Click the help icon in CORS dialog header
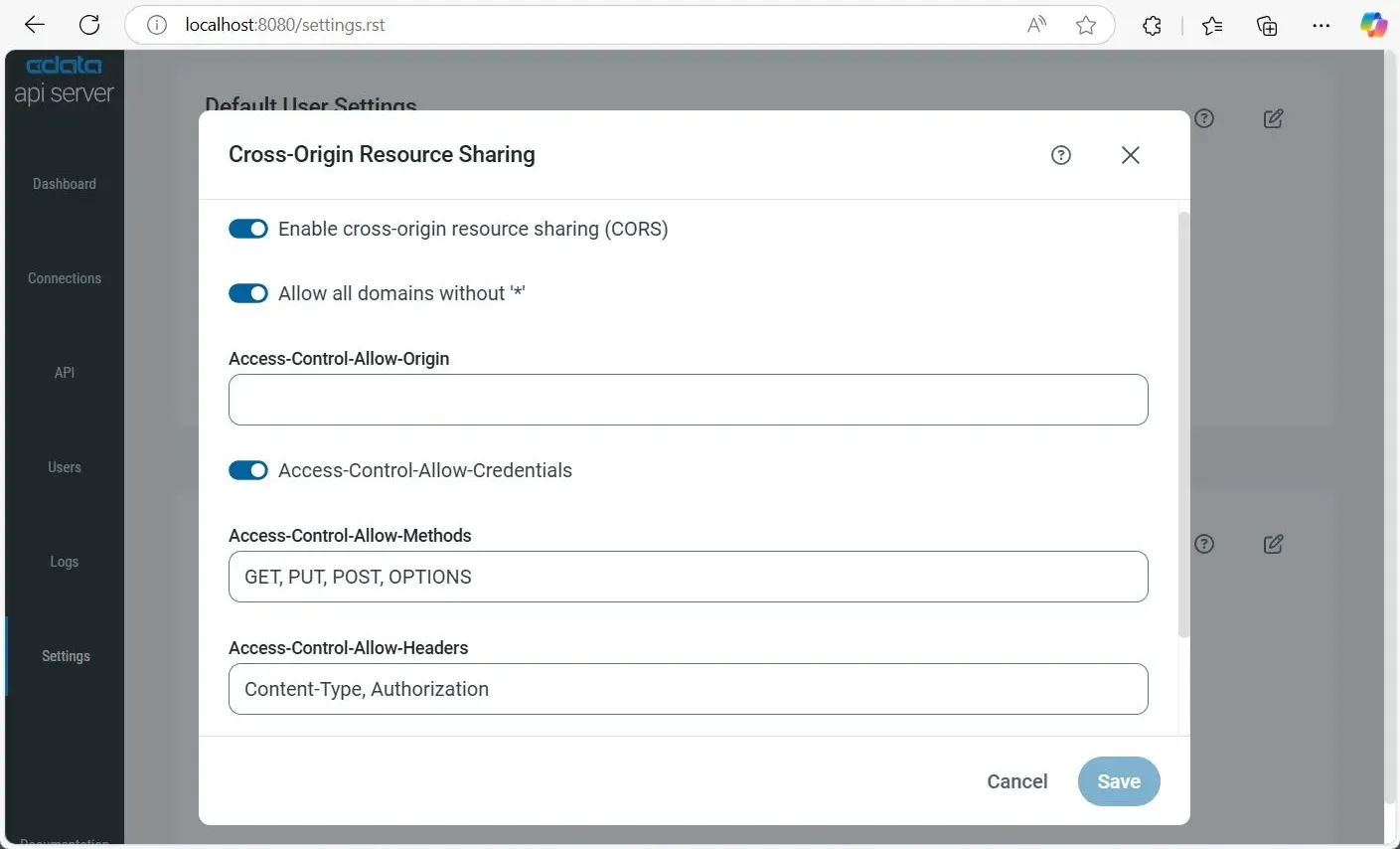1400x849 pixels. (1061, 155)
